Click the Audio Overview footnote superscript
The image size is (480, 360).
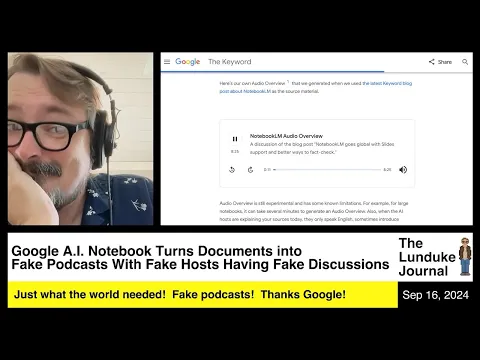tap(288, 82)
